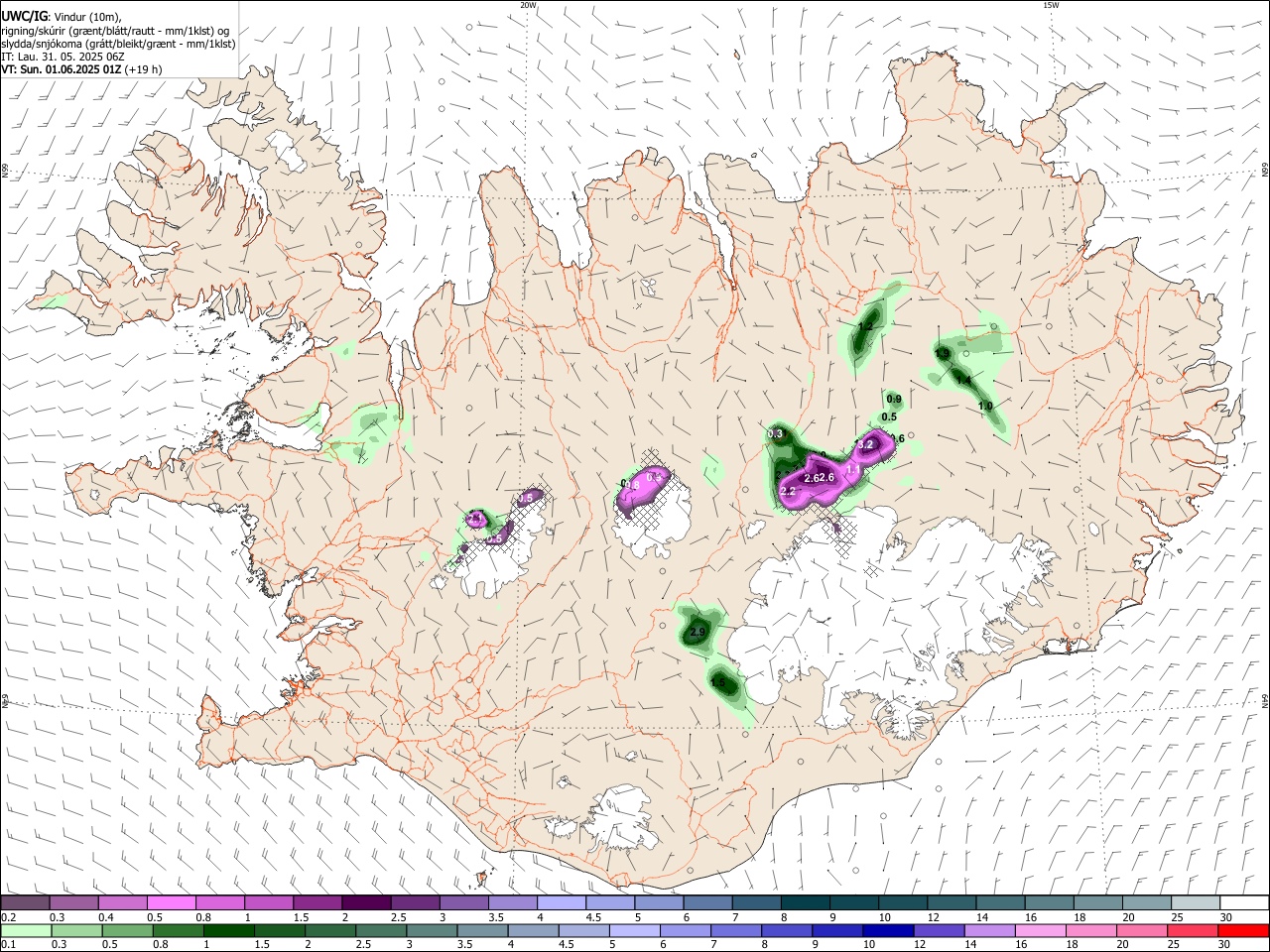
Task: Click the '2.9' precipitation value on the map
Action: (x=697, y=633)
